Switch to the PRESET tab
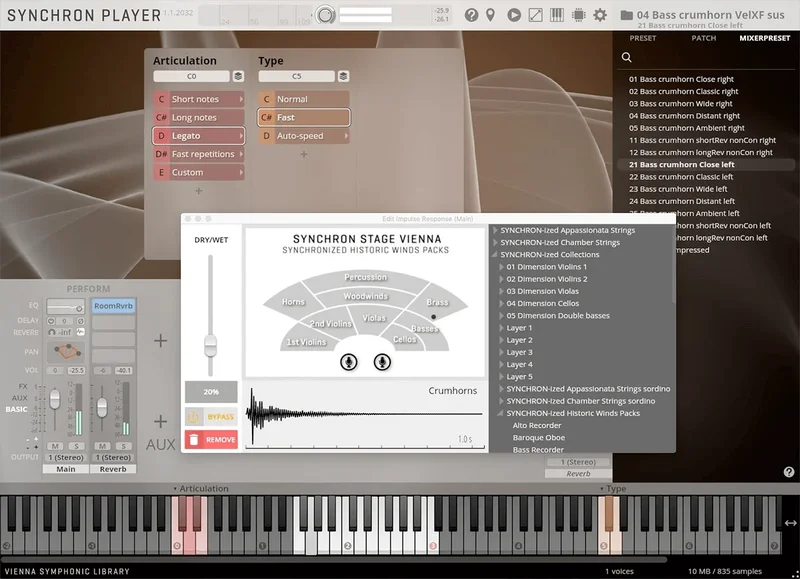The width and height of the screenshot is (800, 579). (x=642, y=38)
